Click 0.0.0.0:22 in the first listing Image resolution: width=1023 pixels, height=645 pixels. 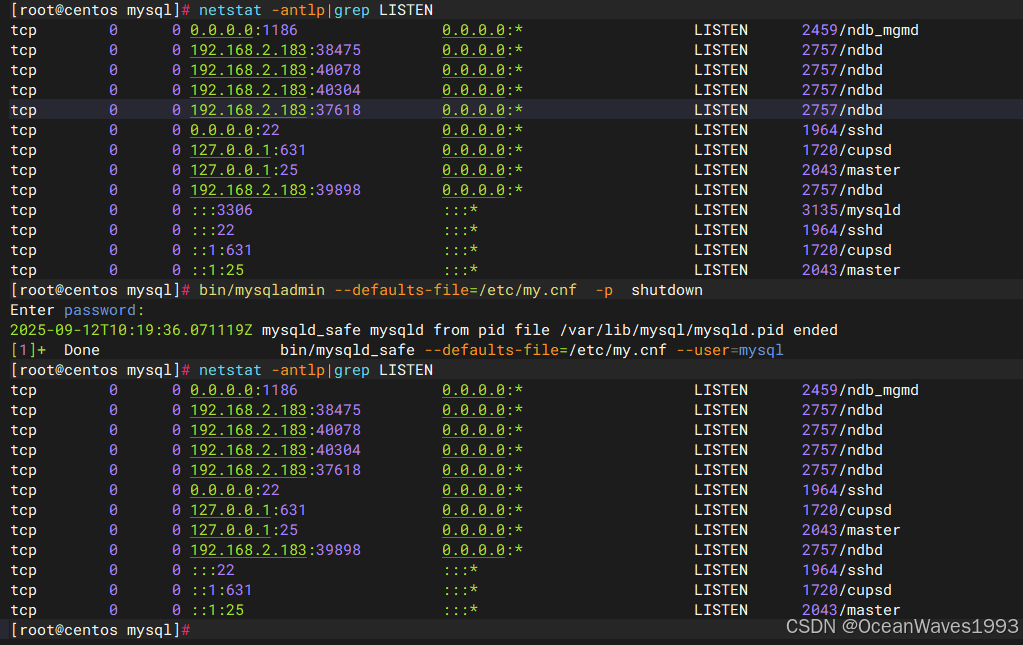(234, 130)
